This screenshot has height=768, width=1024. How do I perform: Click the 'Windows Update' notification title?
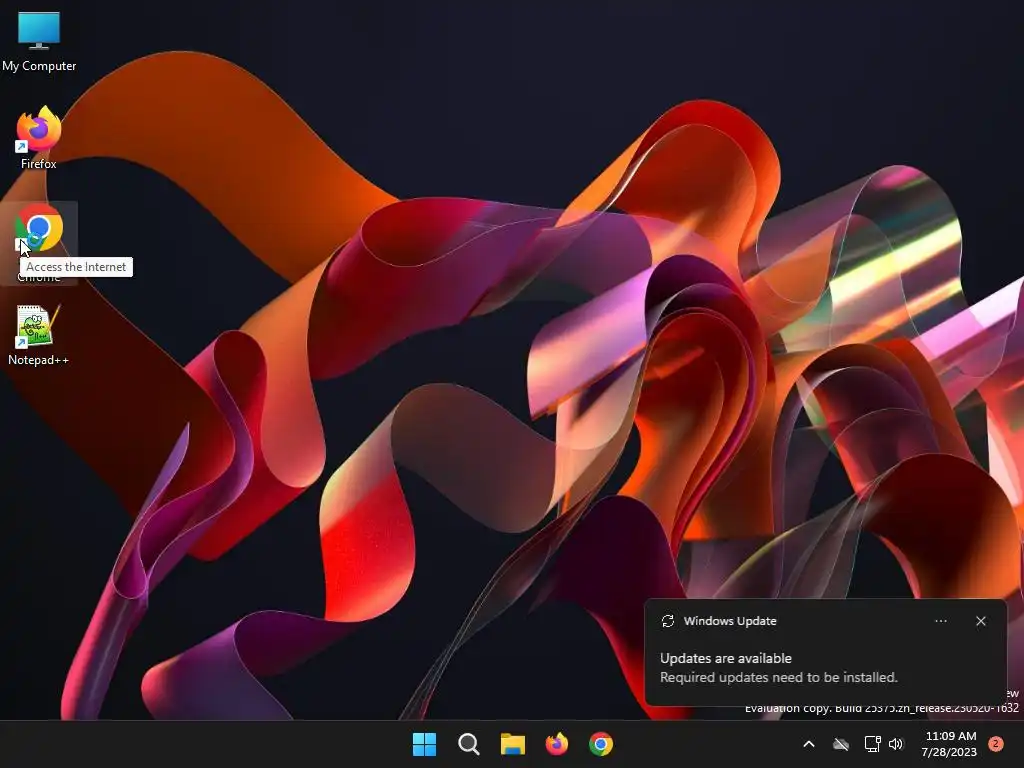pos(729,621)
